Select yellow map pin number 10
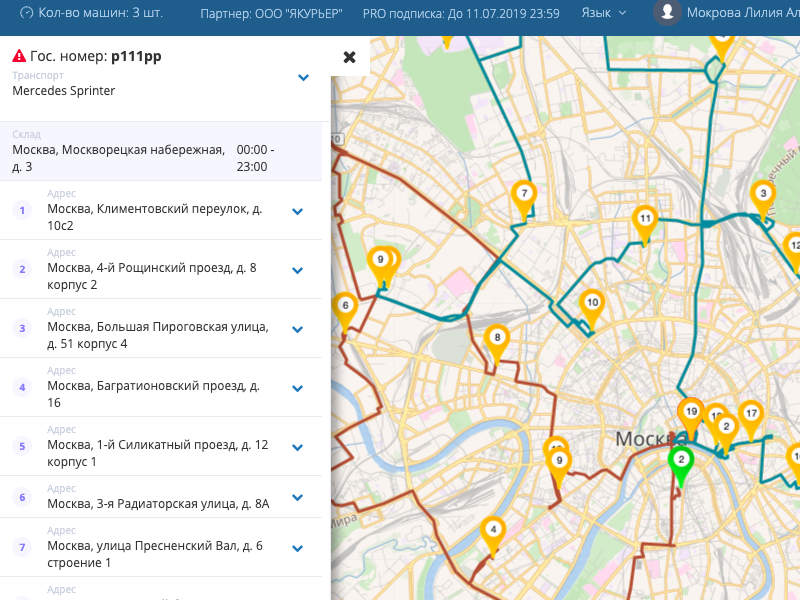 click(591, 304)
